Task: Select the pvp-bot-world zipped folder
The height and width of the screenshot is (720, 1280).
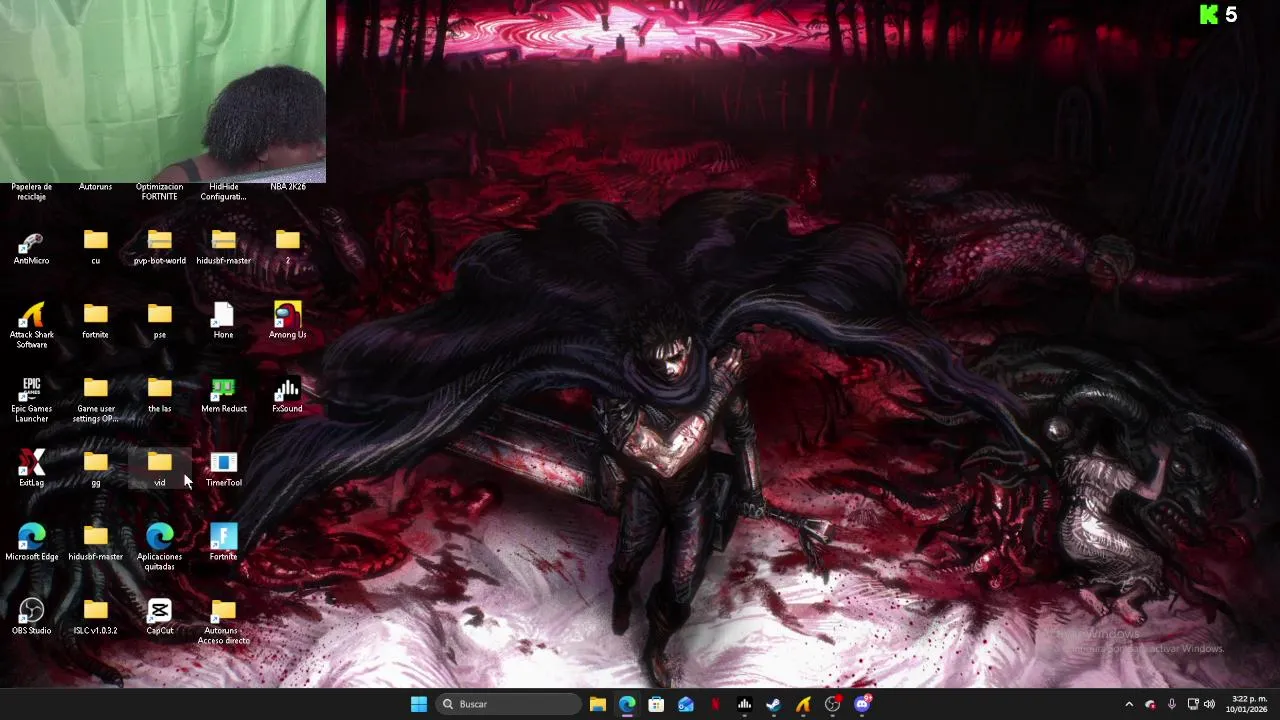Action: coord(159,247)
